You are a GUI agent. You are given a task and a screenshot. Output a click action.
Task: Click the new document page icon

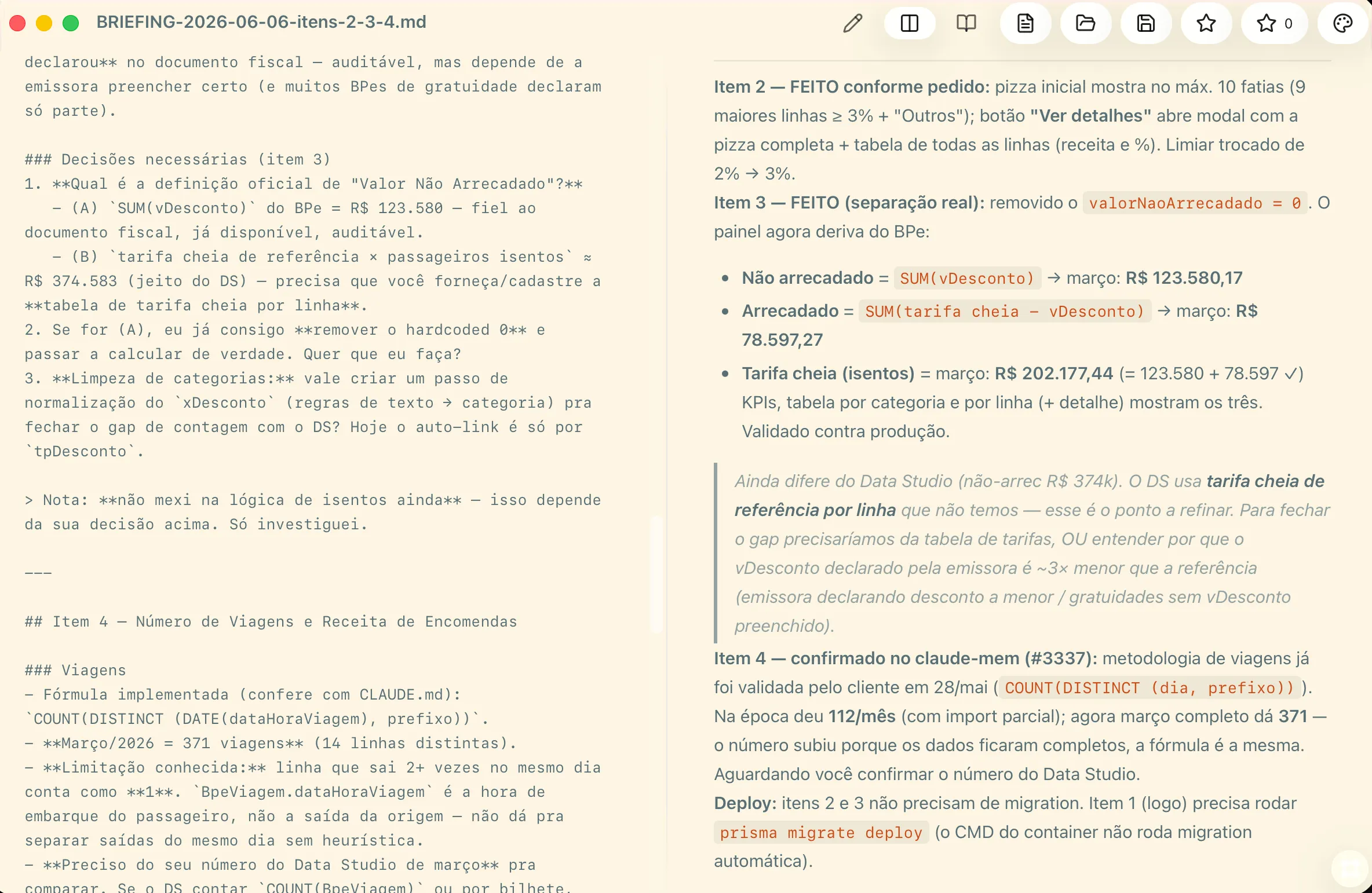(x=1026, y=23)
